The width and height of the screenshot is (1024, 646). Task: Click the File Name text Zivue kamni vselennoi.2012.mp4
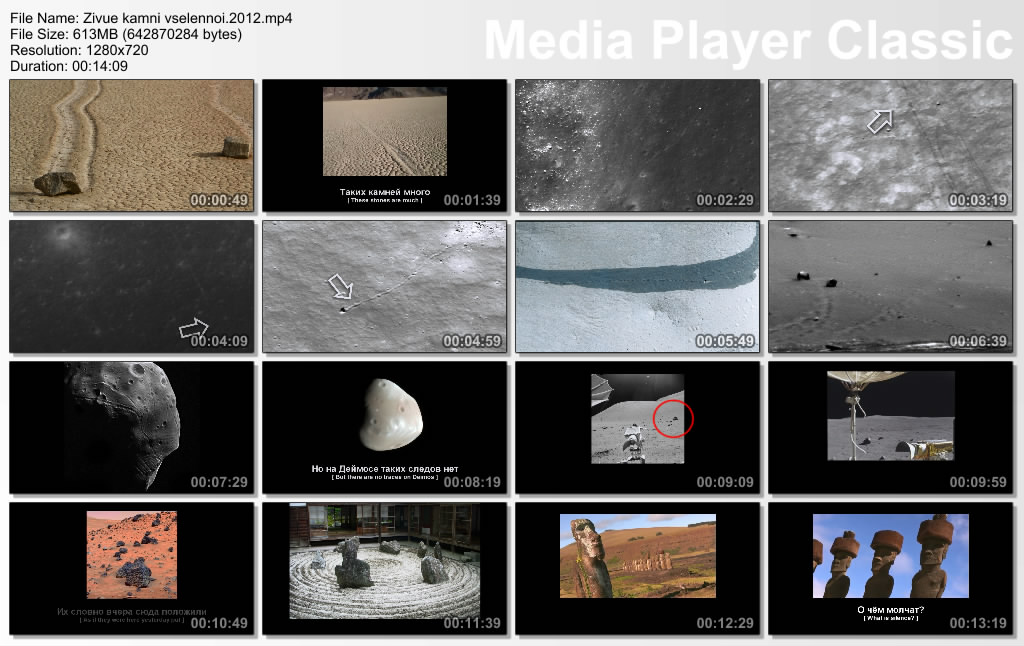tap(151, 18)
